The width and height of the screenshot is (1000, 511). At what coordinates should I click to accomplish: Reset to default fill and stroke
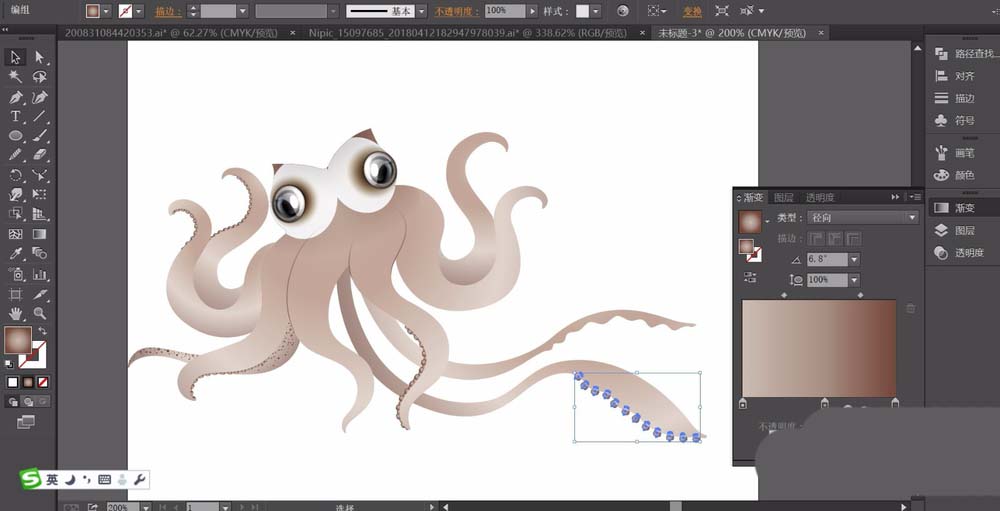point(10,364)
